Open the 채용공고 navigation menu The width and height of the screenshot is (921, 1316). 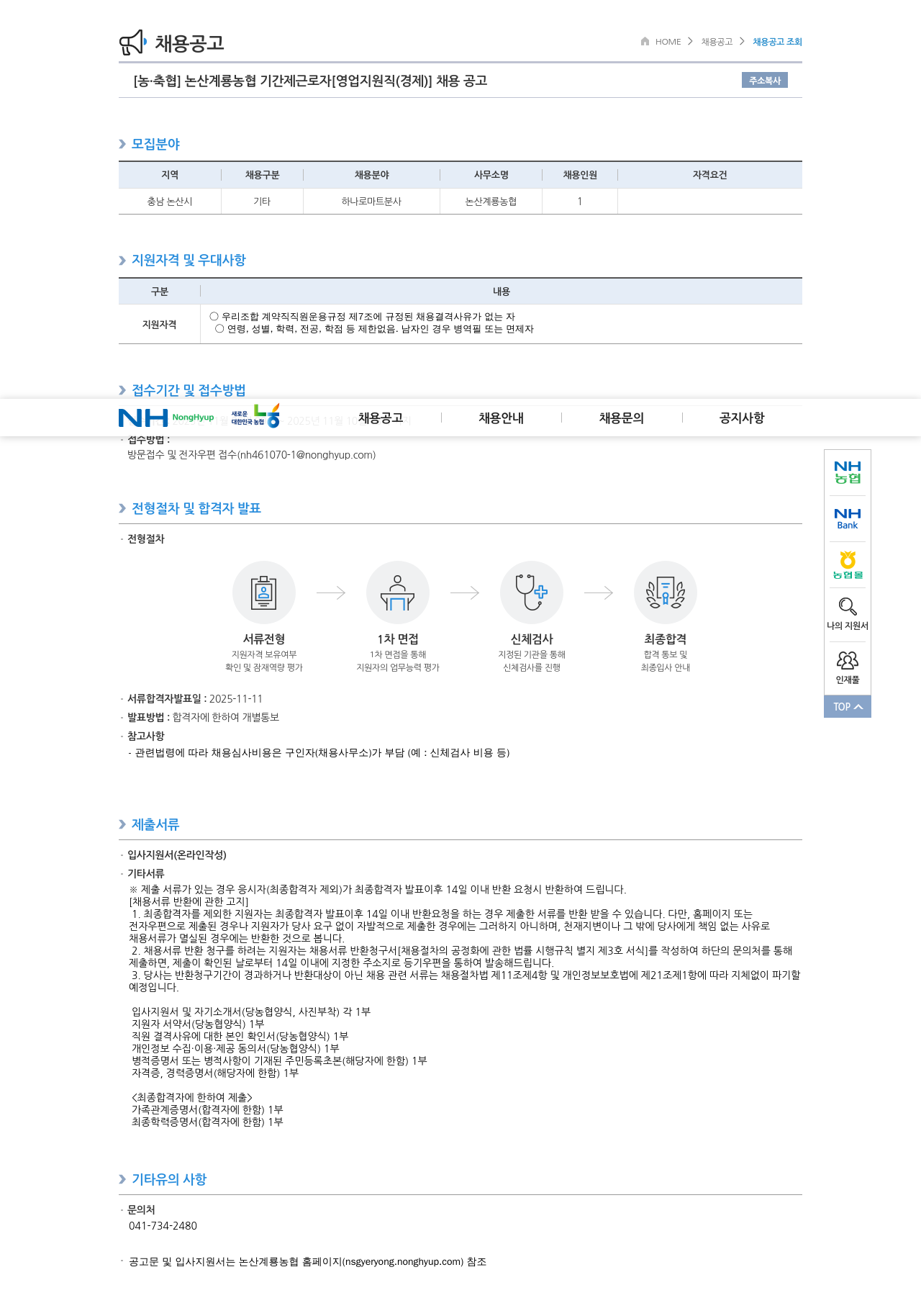click(381, 418)
